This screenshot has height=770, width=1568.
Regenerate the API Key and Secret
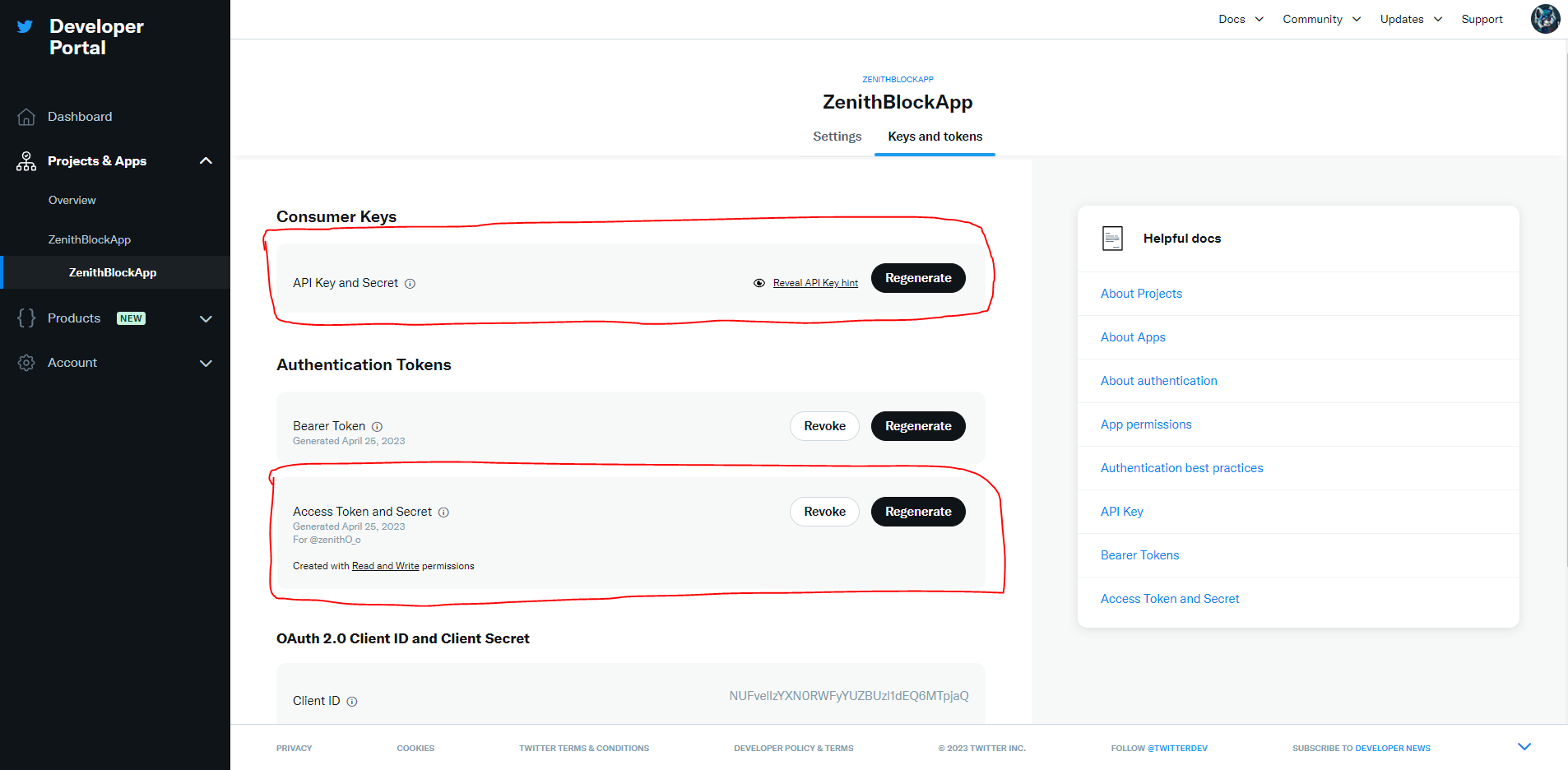pos(918,278)
